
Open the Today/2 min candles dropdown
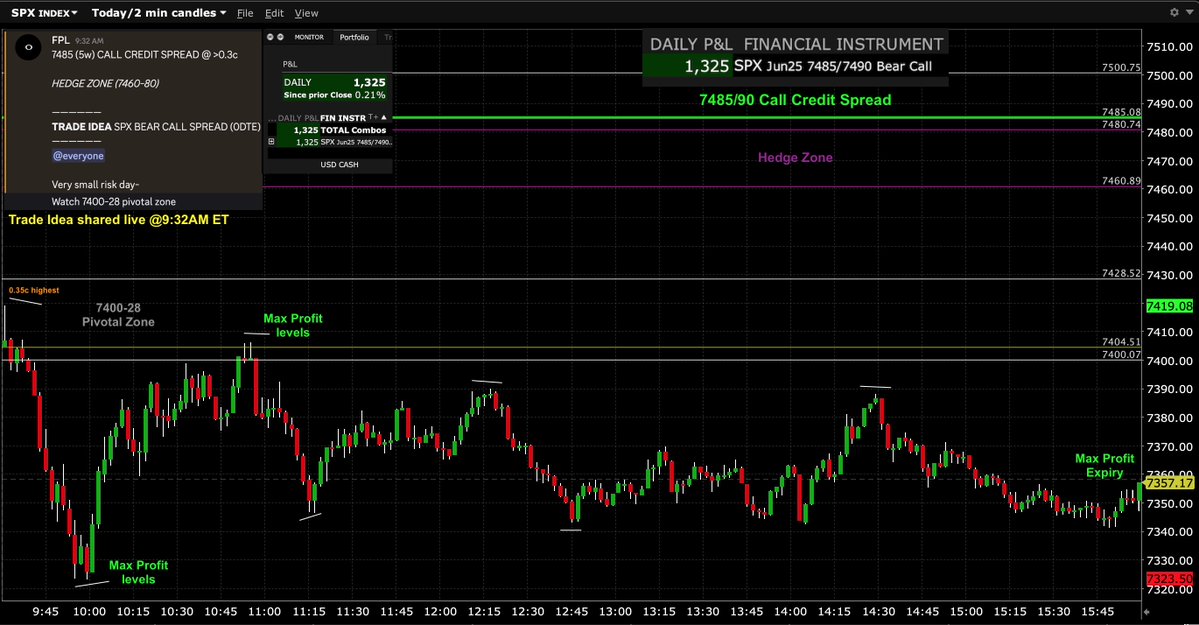pos(159,13)
